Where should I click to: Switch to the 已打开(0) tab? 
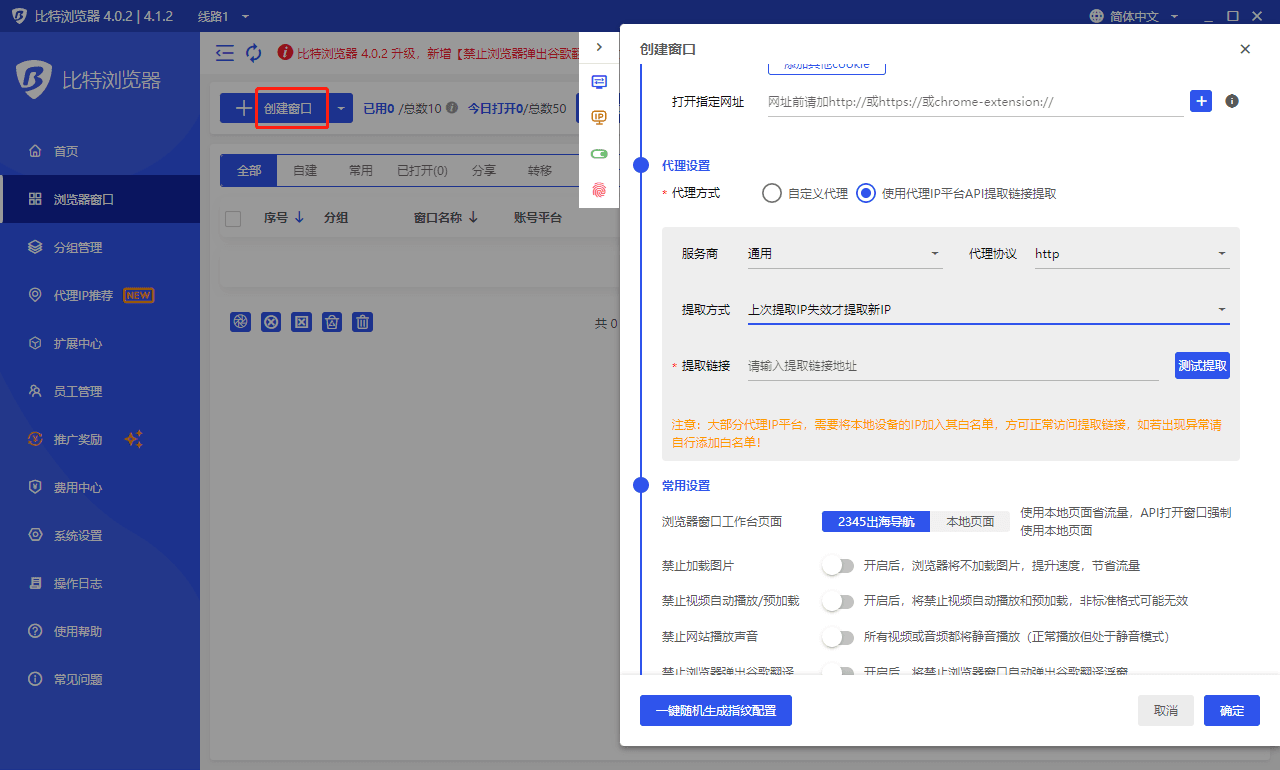tap(422, 170)
